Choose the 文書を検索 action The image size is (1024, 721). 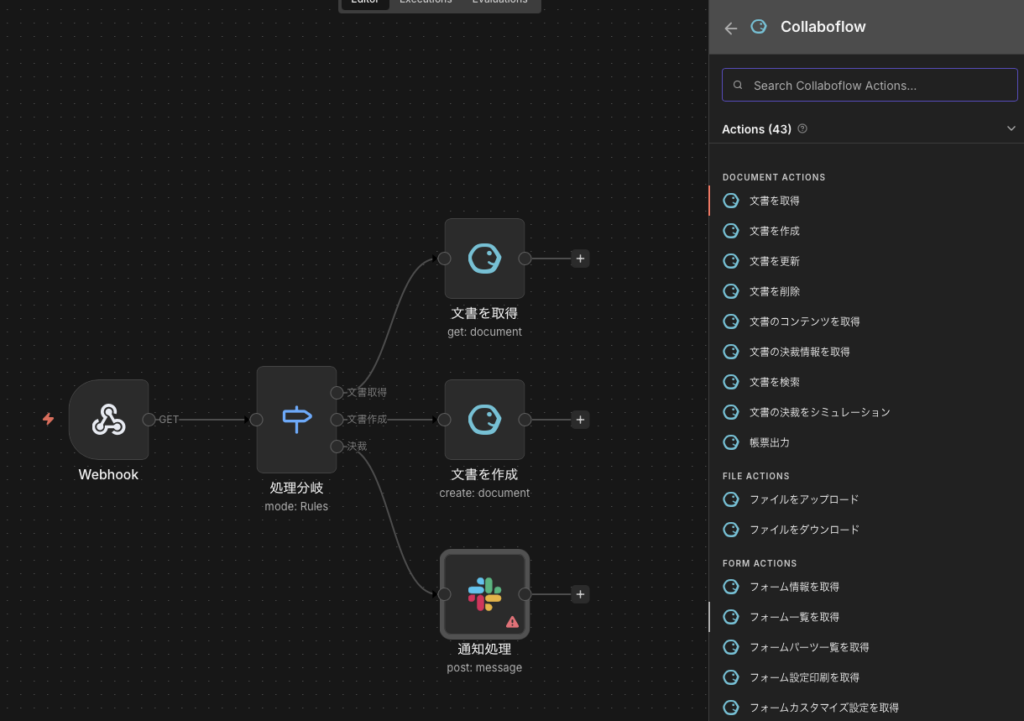click(774, 382)
